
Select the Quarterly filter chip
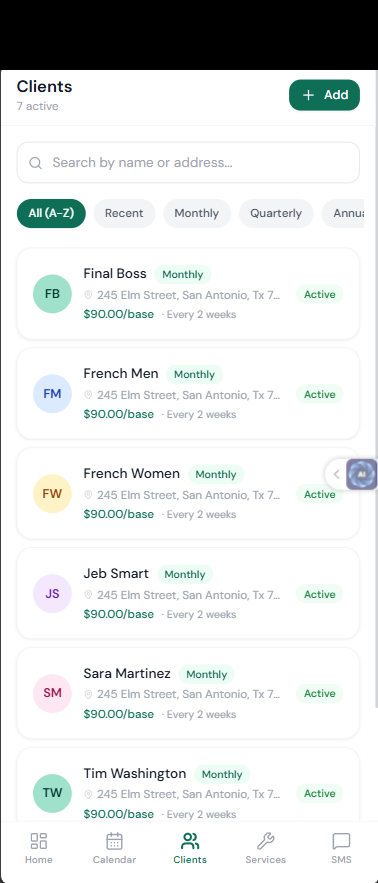click(276, 213)
